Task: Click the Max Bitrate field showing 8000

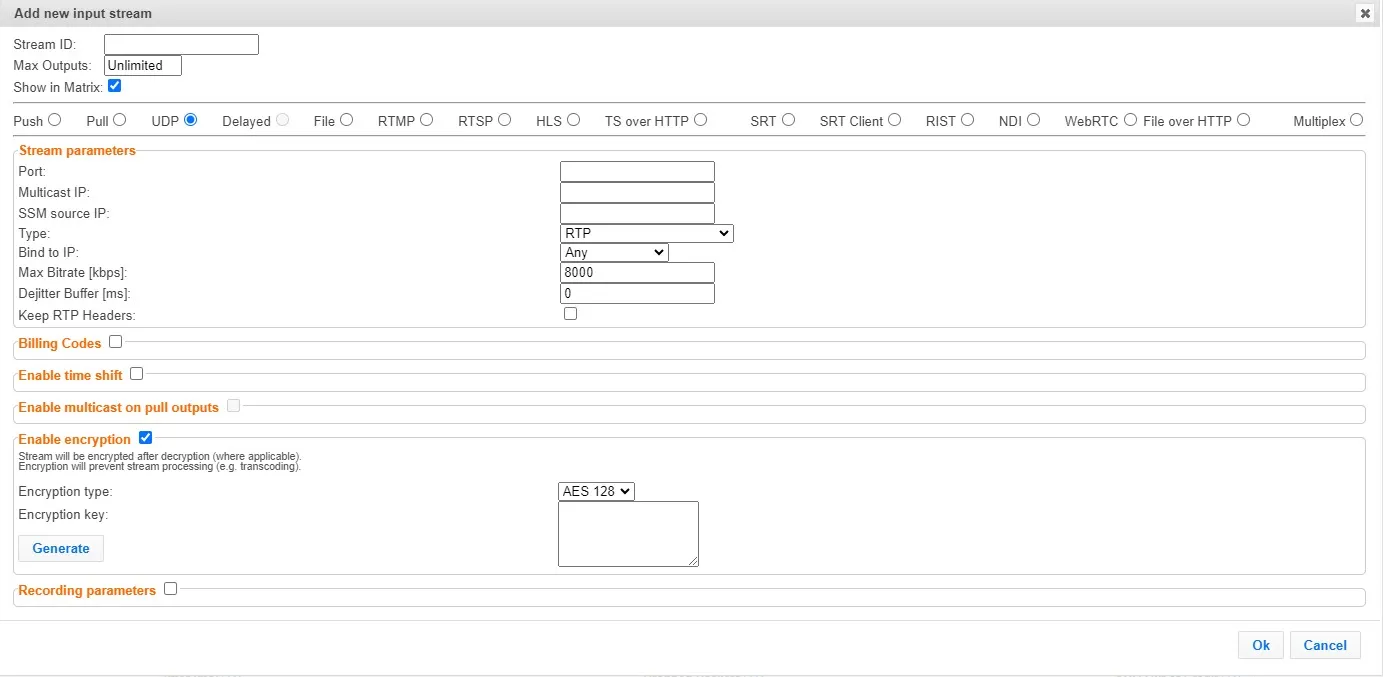Action: tap(637, 272)
